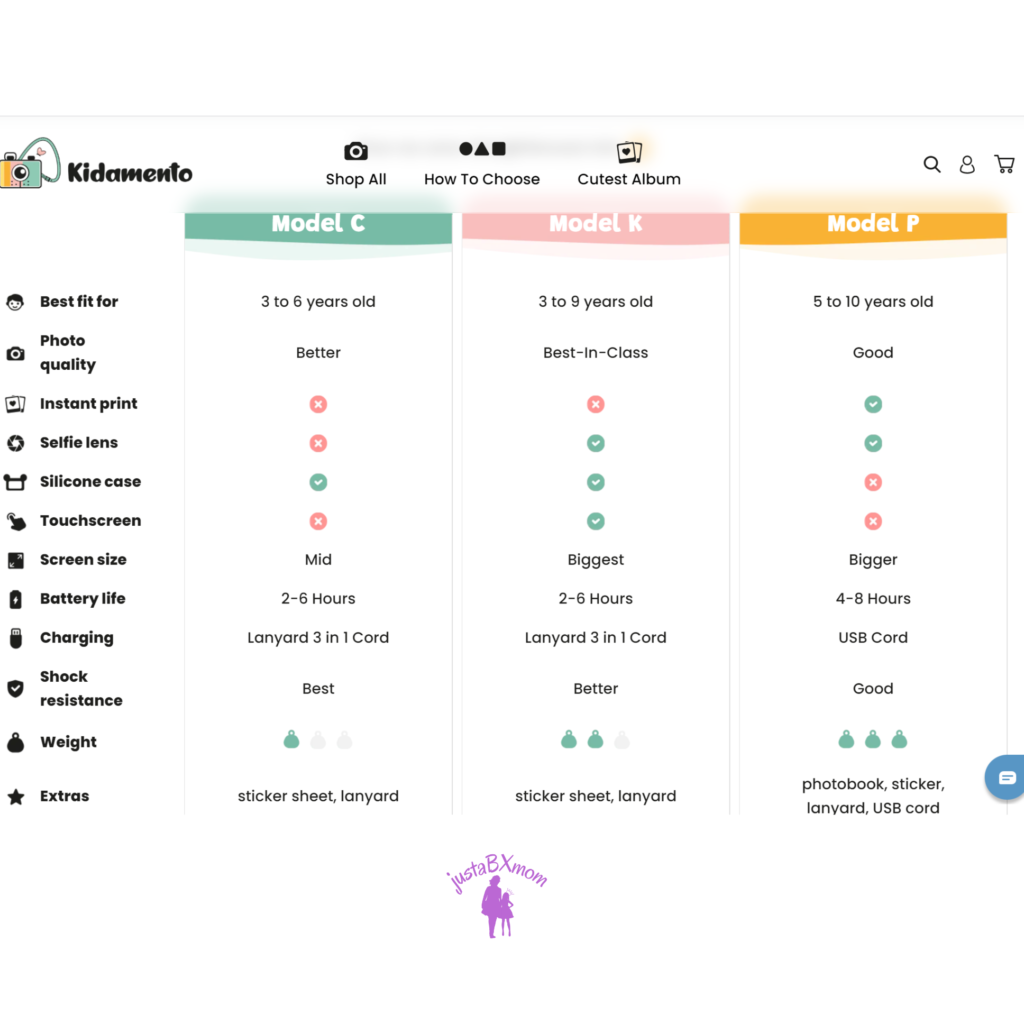Click Model K touchscreen checkmark
The image size is (1024, 1024).
tap(596, 521)
